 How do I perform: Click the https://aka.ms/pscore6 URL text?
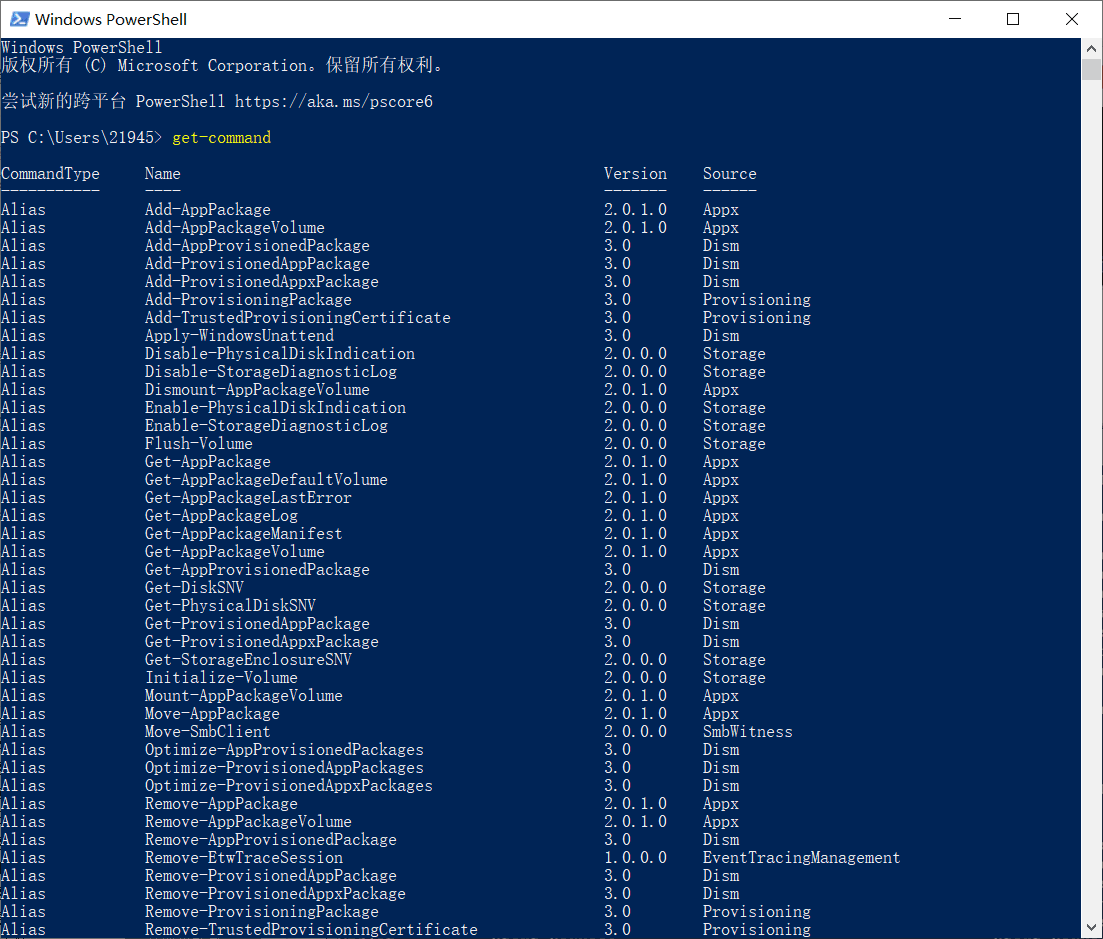333,102
